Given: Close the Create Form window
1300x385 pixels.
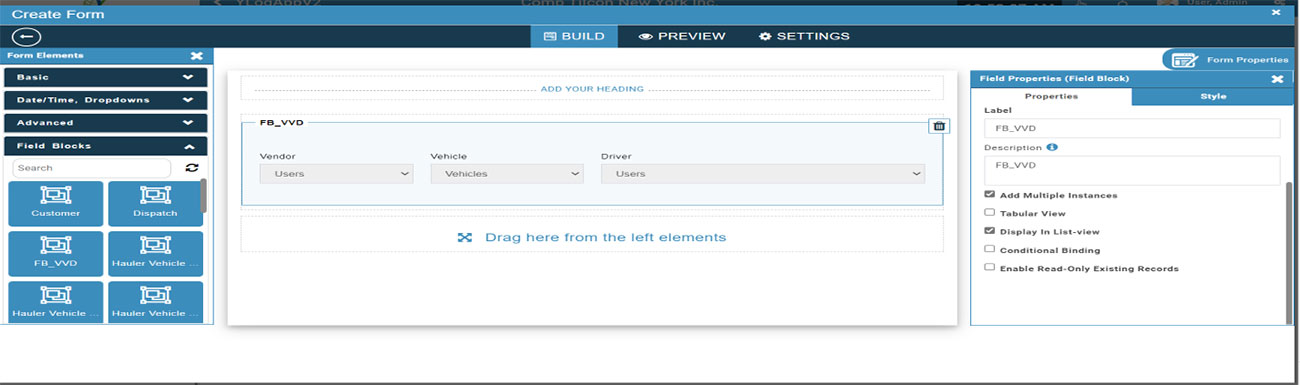Looking at the screenshot, I should 1276,13.
